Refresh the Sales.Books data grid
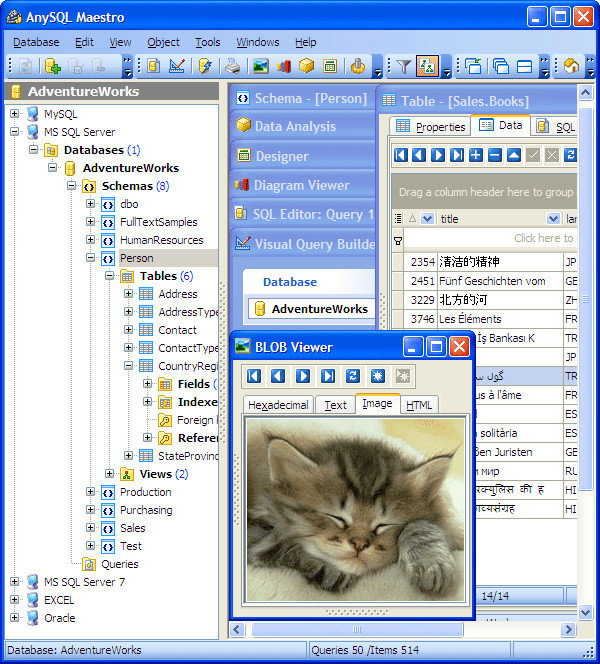Image resolution: width=600 pixels, height=664 pixels. click(x=570, y=155)
